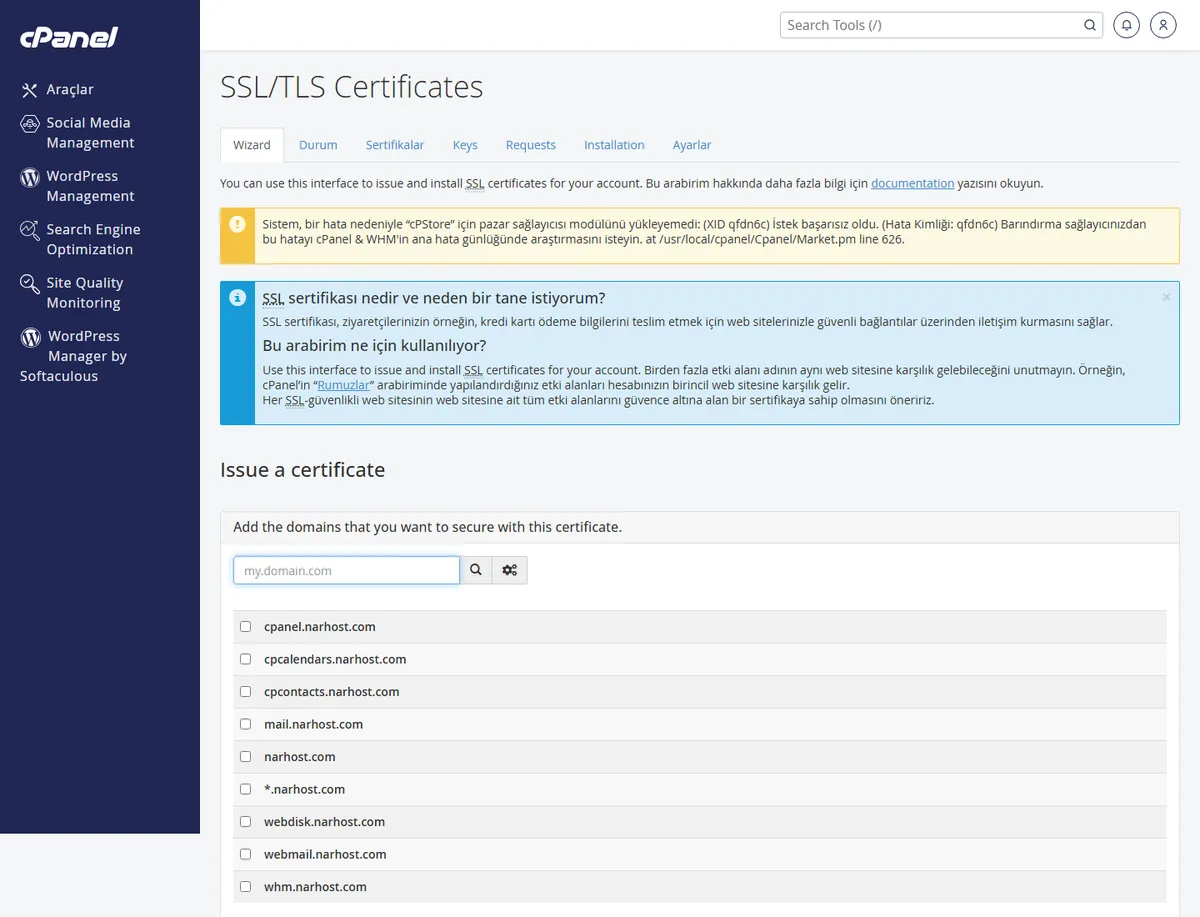
Task: Check the cpanel.narhost.com checkbox
Action: click(246, 627)
